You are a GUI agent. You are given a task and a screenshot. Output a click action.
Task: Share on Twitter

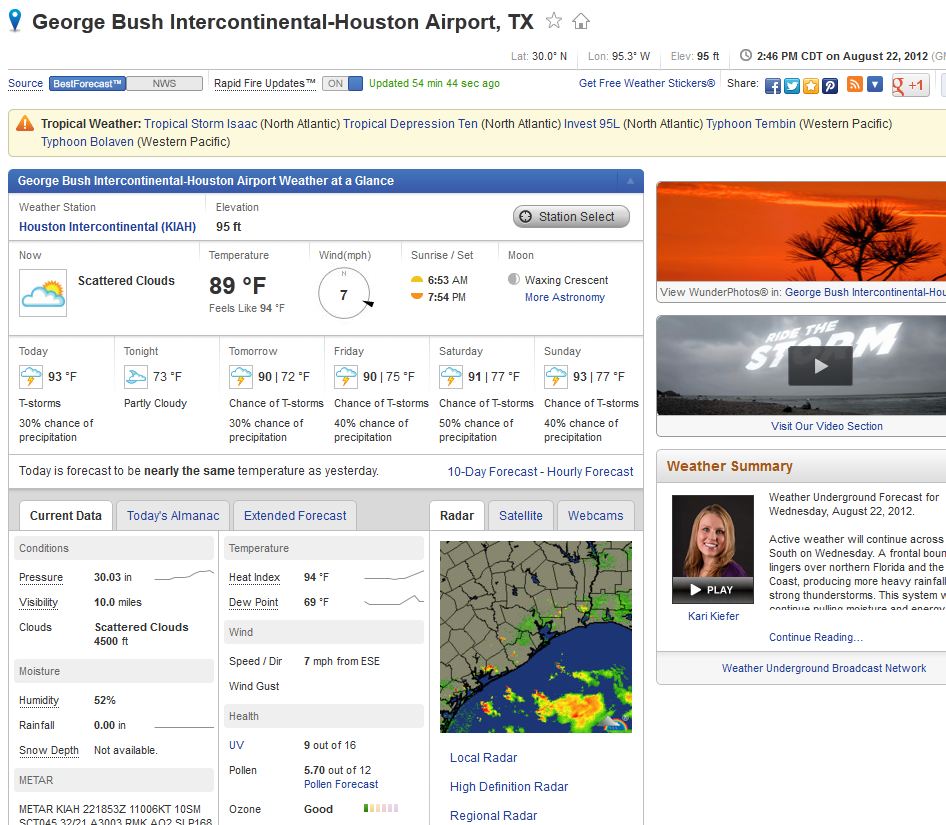pyautogui.click(x=792, y=85)
